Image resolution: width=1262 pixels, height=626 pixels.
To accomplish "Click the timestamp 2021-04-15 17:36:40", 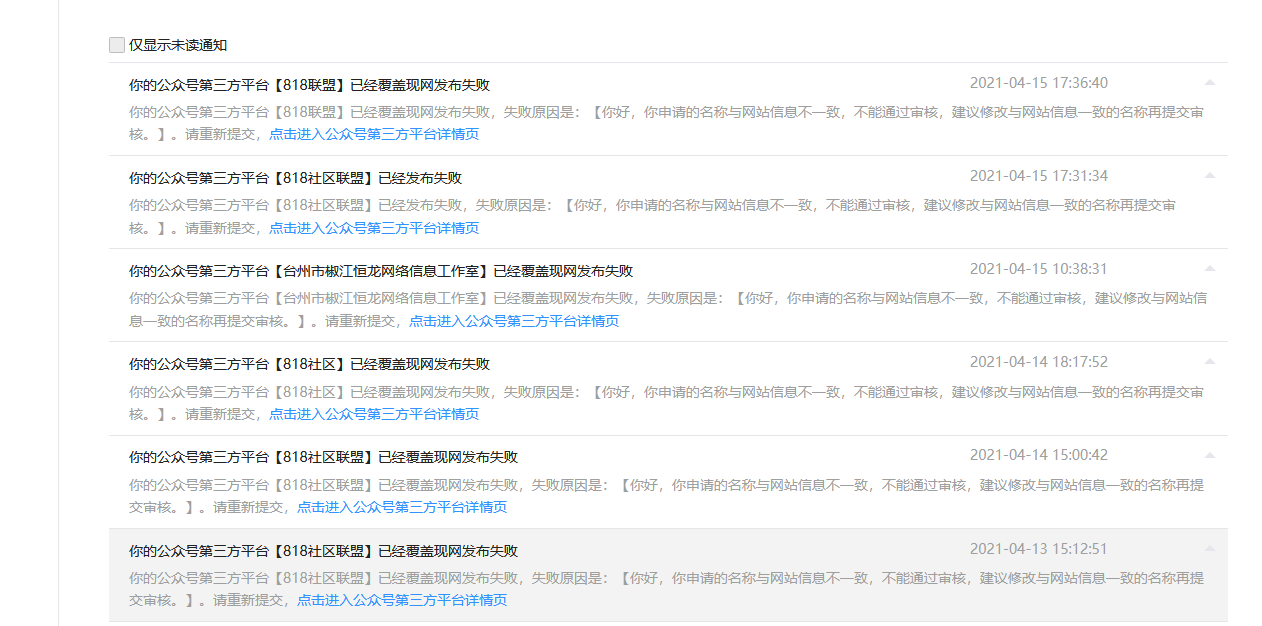I will tap(1038, 83).
